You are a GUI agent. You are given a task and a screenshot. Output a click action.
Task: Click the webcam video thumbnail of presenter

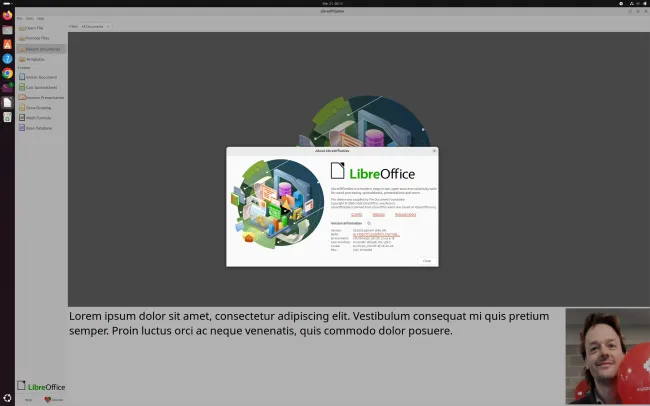click(608, 356)
